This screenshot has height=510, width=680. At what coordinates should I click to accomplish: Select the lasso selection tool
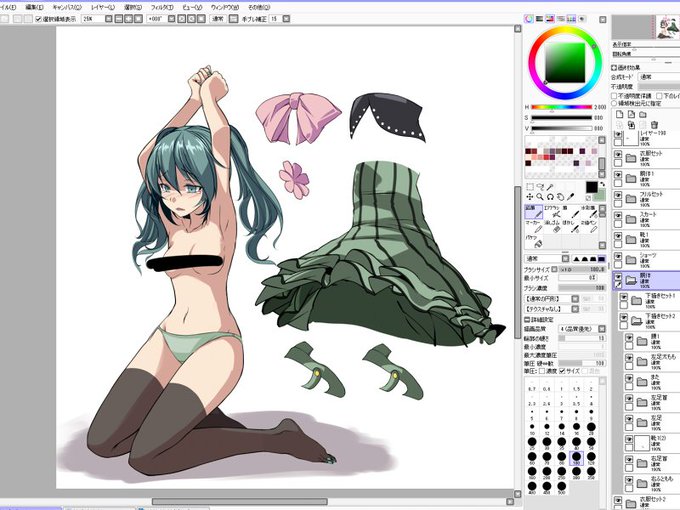pyautogui.click(x=540, y=187)
